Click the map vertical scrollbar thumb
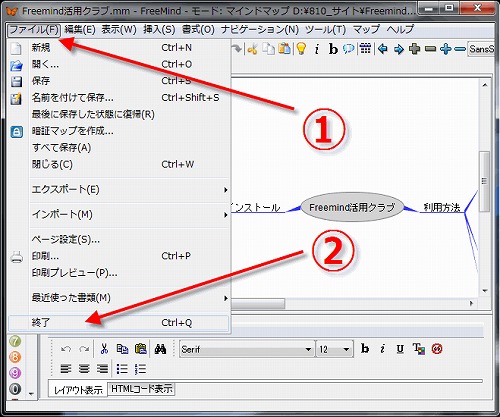The image size is (500, 417). (x=484, y=182)
